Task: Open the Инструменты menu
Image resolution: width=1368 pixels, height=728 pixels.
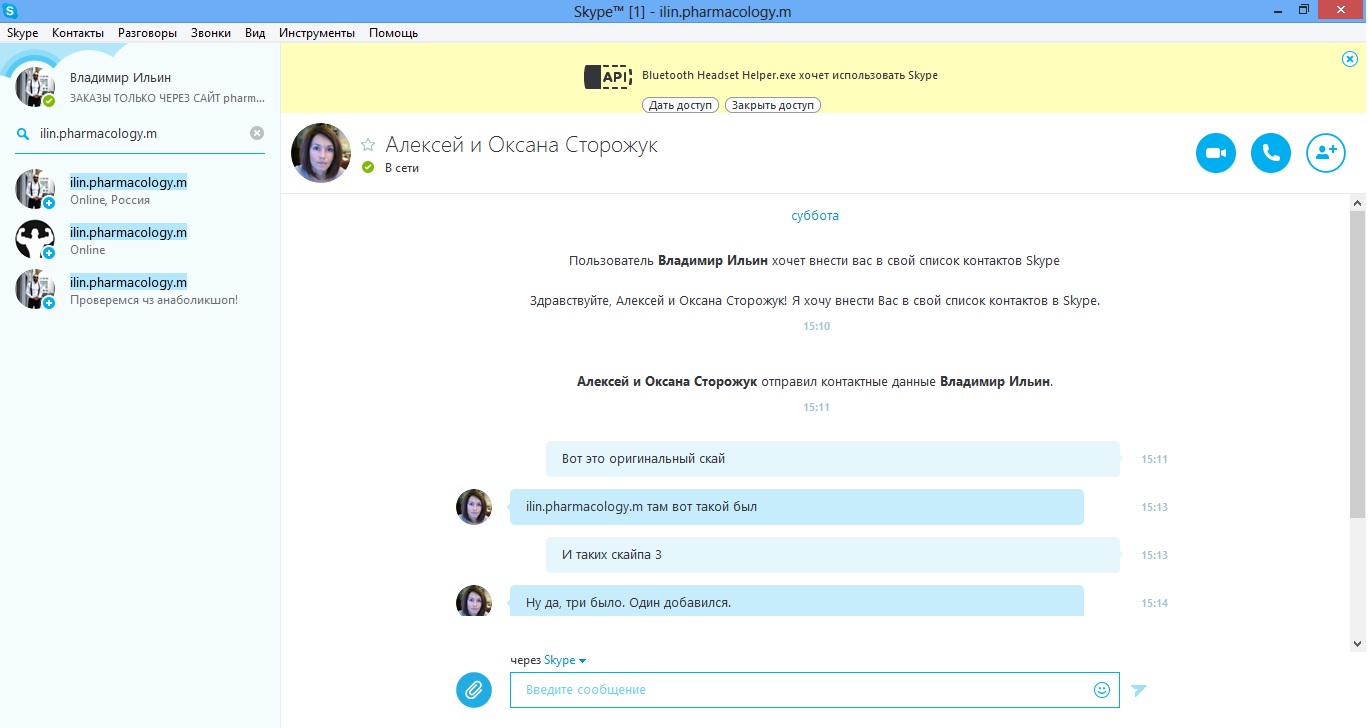Action: pyautogui.click(x=317, y=33)
